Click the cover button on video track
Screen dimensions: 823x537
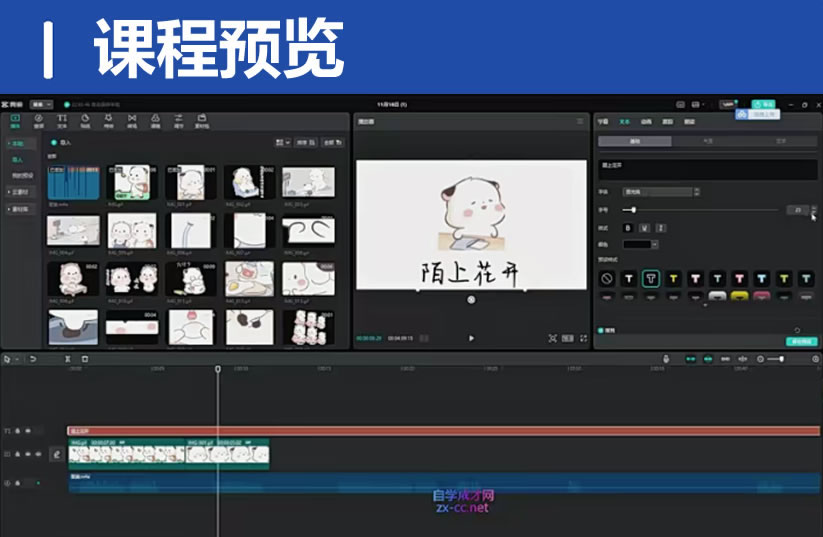[57, 455]
